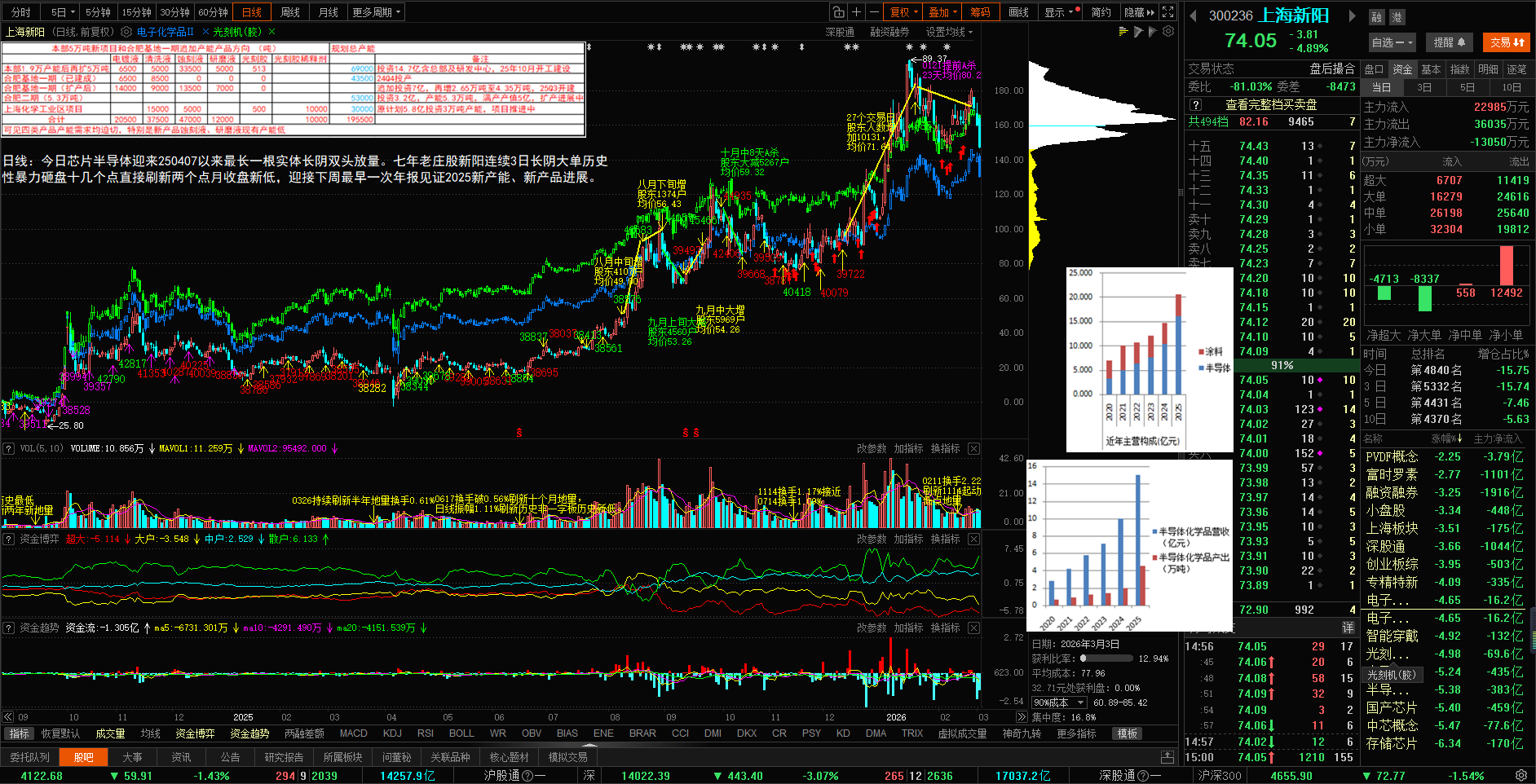1536x784 pixels.
Task: Click the 半导体营收 bar chart thumbnail
Action: click(x=1129, y=545)
